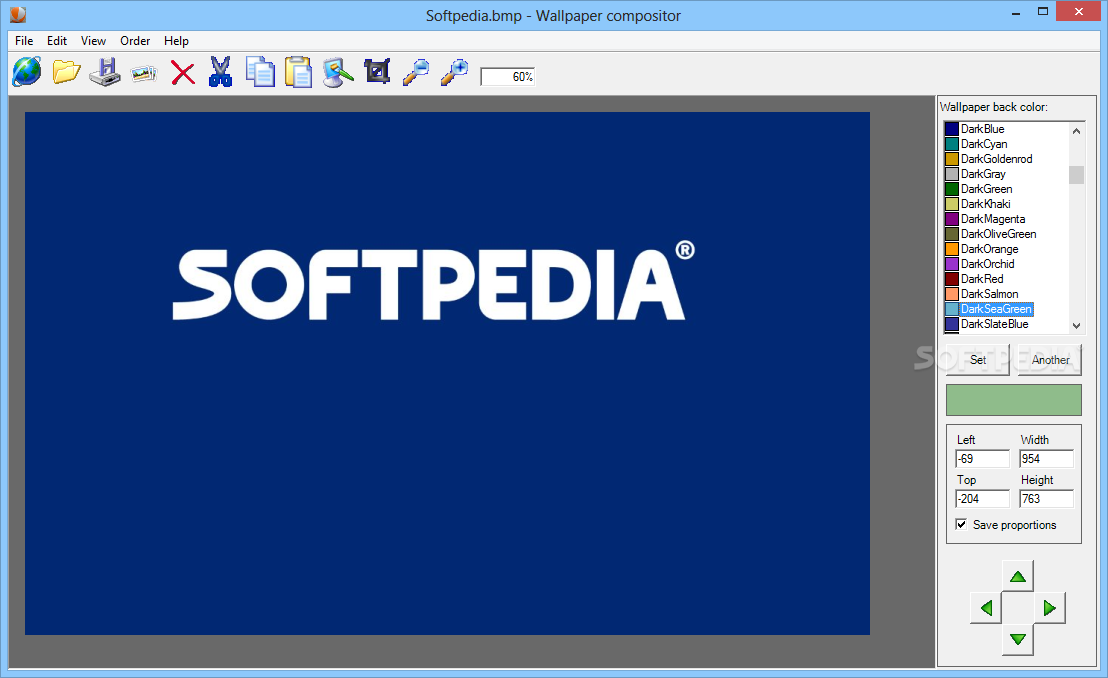Click the Softpedia image on the canvas
The height and width of the screenshot is (678, 1108).
pos(447,373)
